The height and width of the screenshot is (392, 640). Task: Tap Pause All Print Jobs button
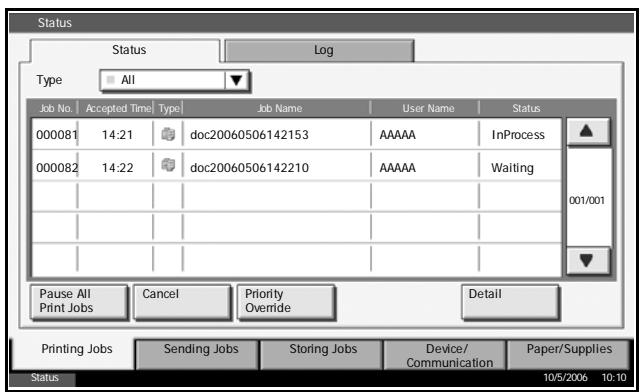[79, 302]
